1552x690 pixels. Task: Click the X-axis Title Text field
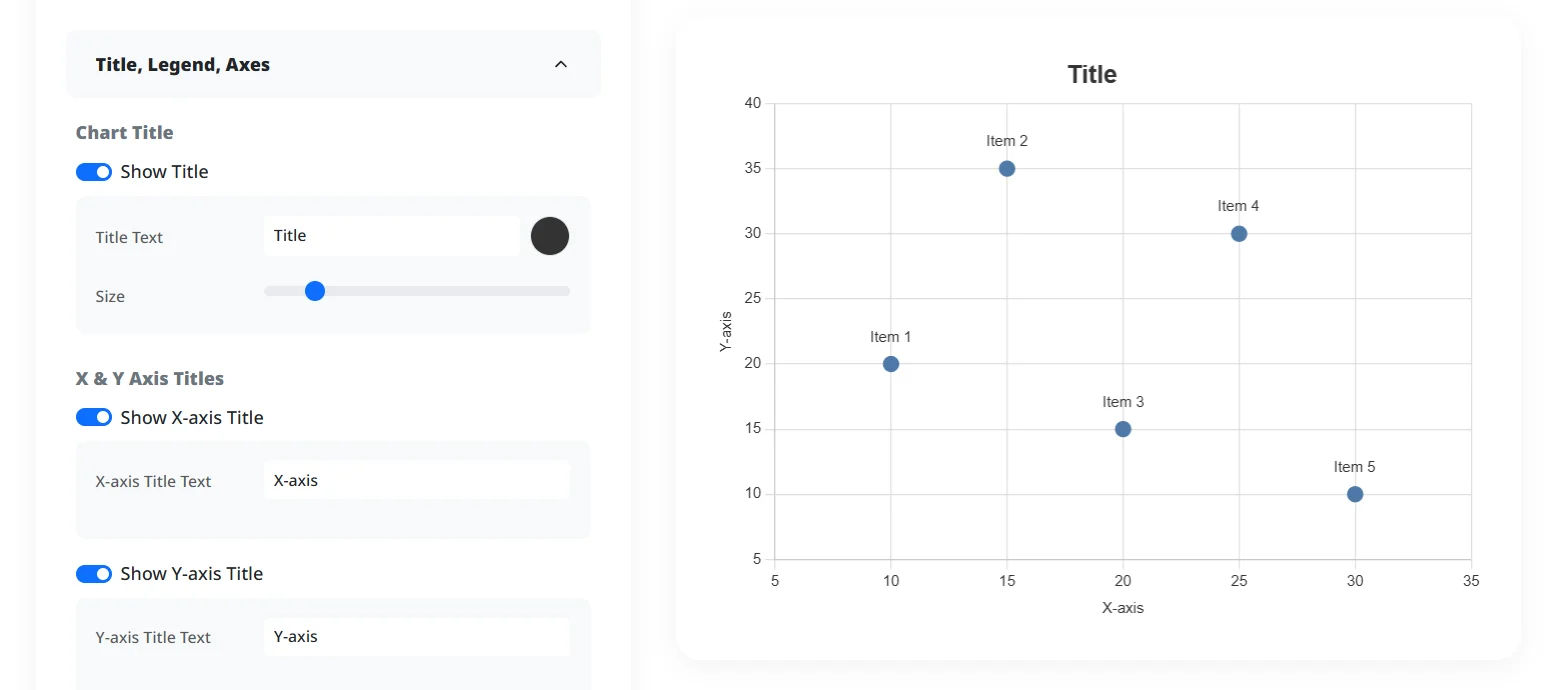tap(417, 480)
